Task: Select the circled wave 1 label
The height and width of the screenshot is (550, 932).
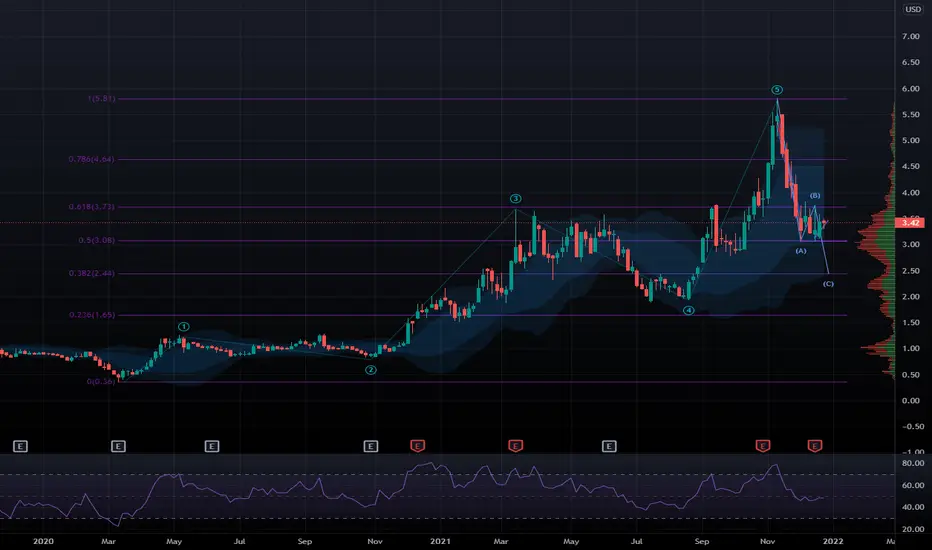Action: 184,326
